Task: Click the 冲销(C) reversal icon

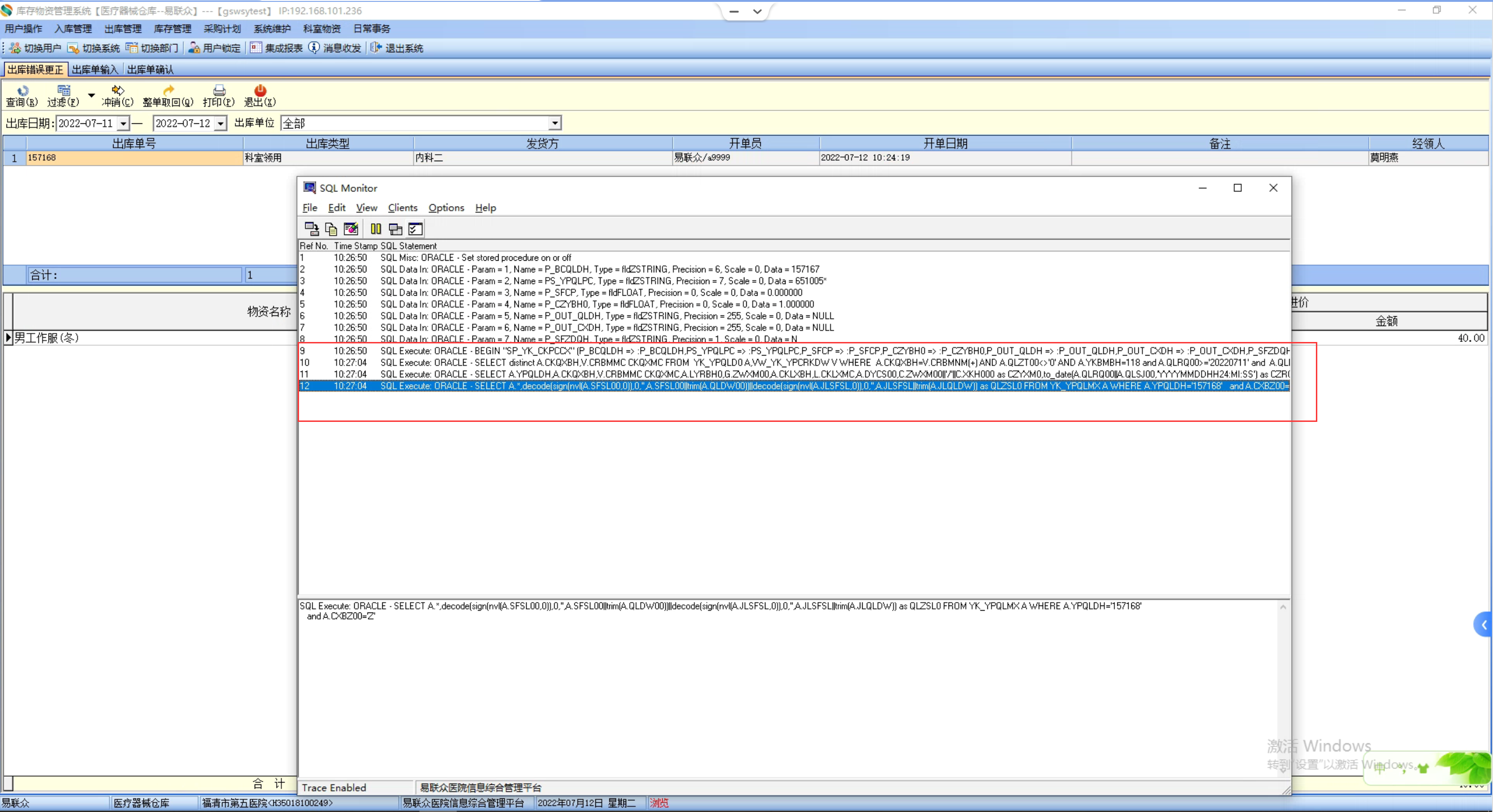Action: pyautogui.click(x=117, y=91)
